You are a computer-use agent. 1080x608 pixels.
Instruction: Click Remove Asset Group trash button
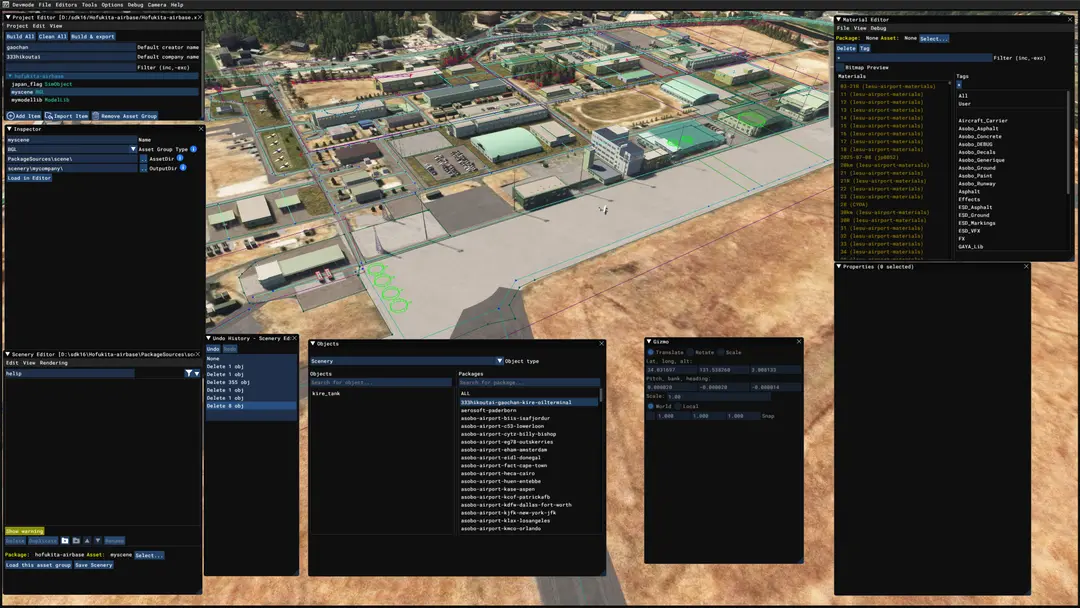(x=125, y=116)
